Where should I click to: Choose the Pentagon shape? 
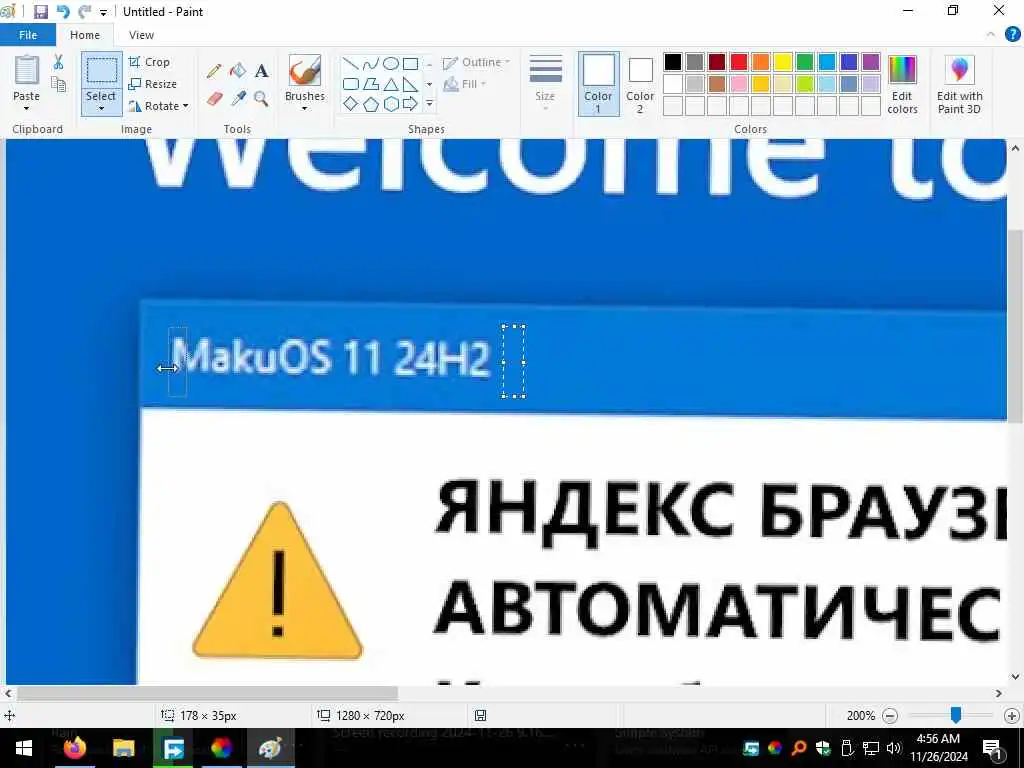370,104
